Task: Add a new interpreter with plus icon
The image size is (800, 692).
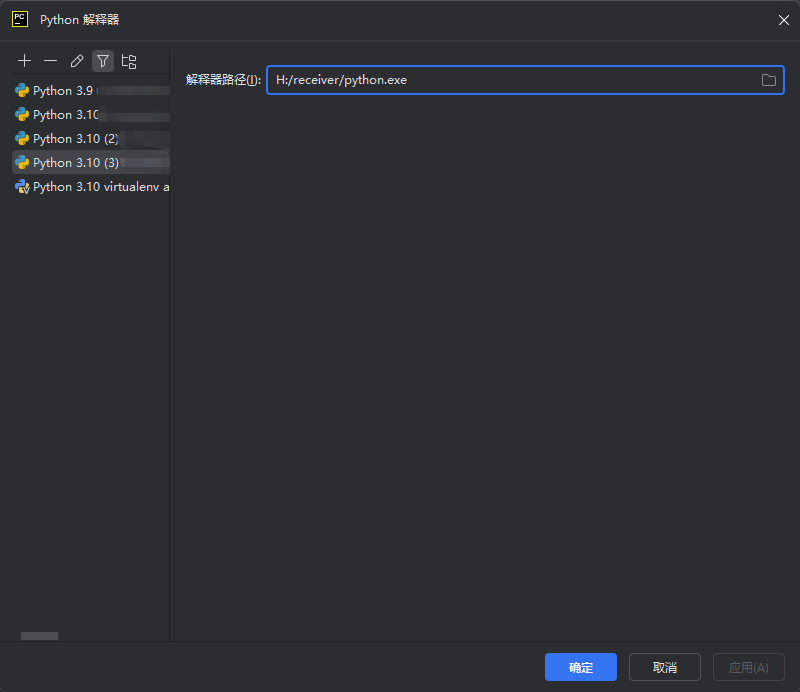Action: click(24, 61)
